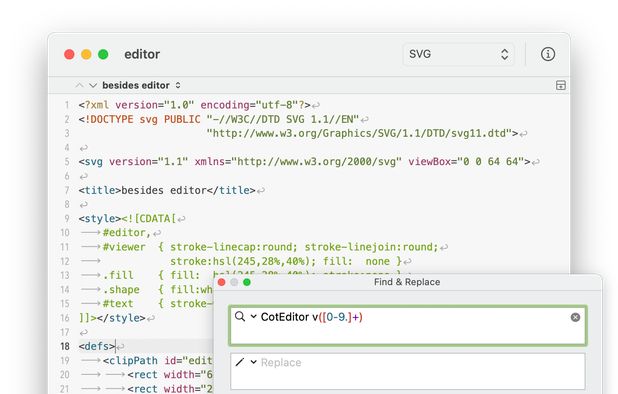Click the magnifier icon in Find field

(x=240, y=316)
